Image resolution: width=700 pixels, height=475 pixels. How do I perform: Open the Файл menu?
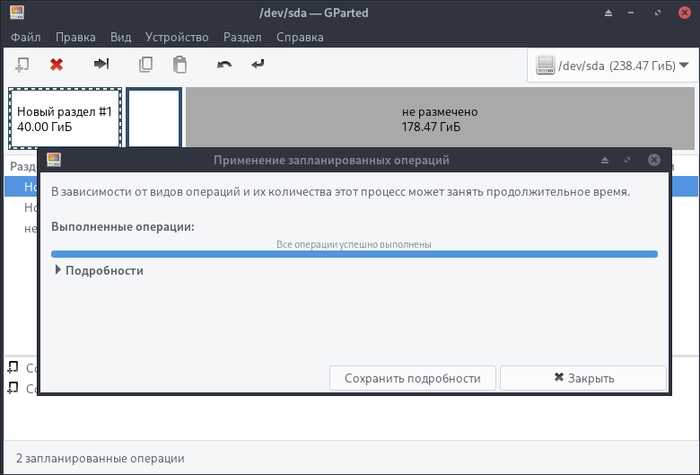coord(27,37)
